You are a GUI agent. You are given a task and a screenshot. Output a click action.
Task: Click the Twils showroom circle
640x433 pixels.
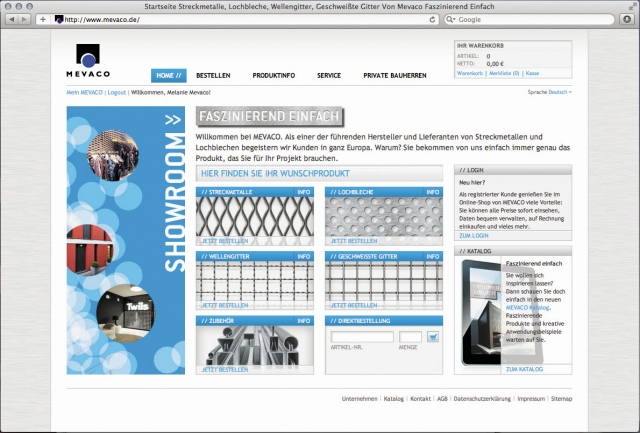(x=125, y=313)
